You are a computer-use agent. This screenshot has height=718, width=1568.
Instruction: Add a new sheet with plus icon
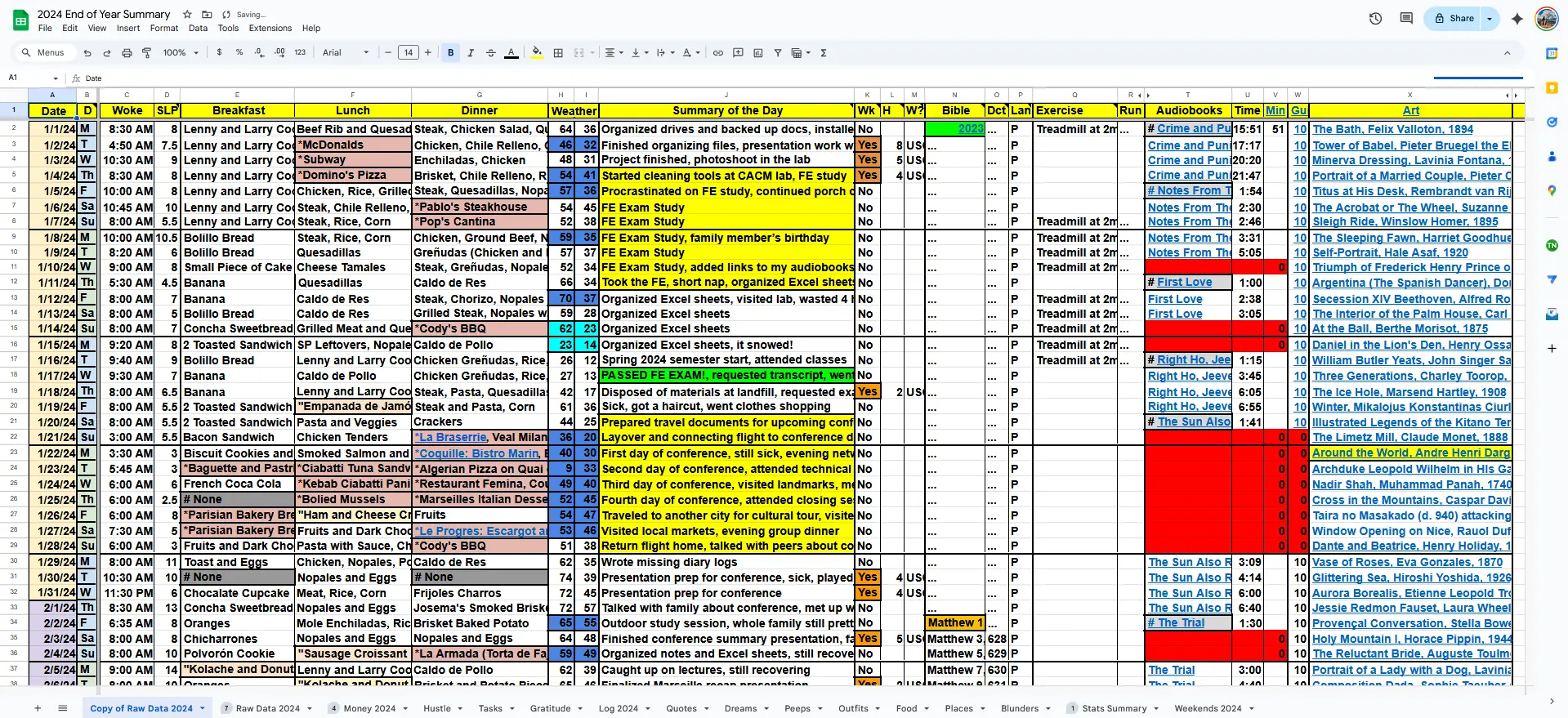tap(38, 708)
